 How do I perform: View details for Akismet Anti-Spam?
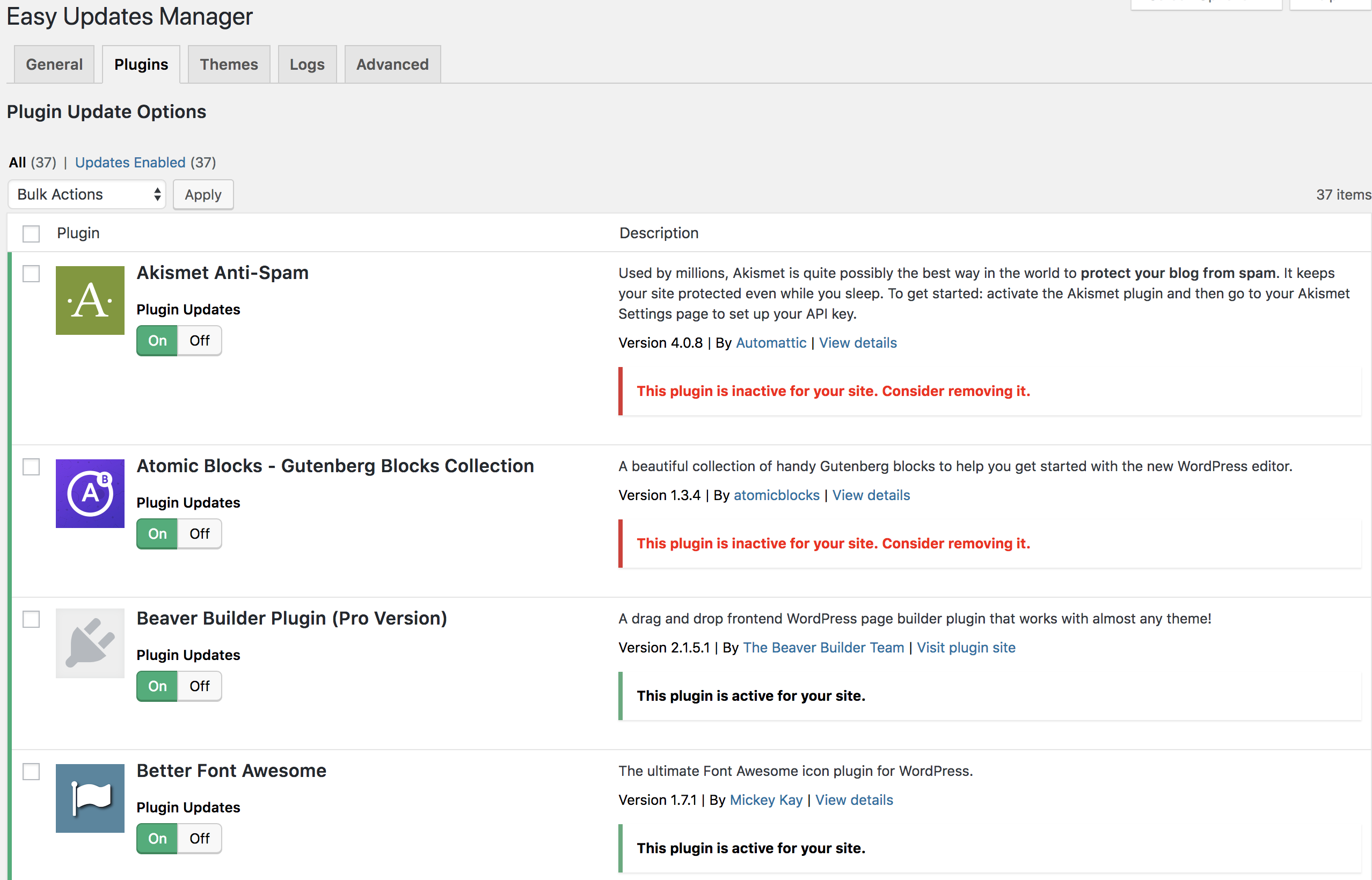coord(858,343)
